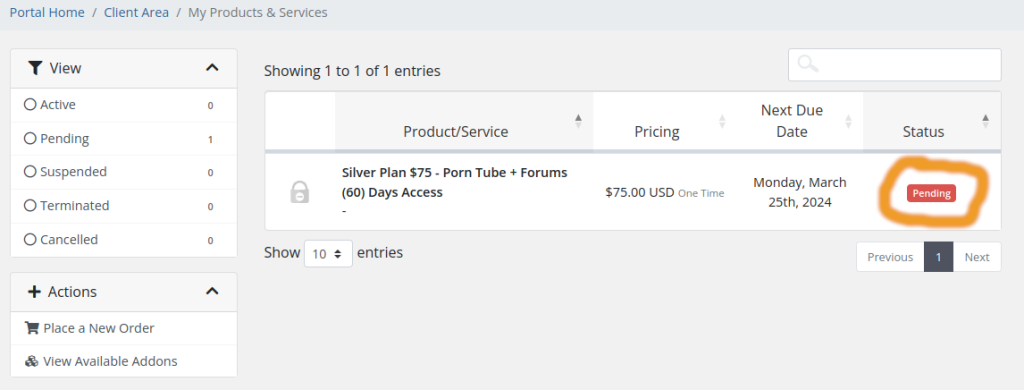This screenshot has height=390, width=1024.
Task: Select the Active filter radio button
Action: [29, 105]
